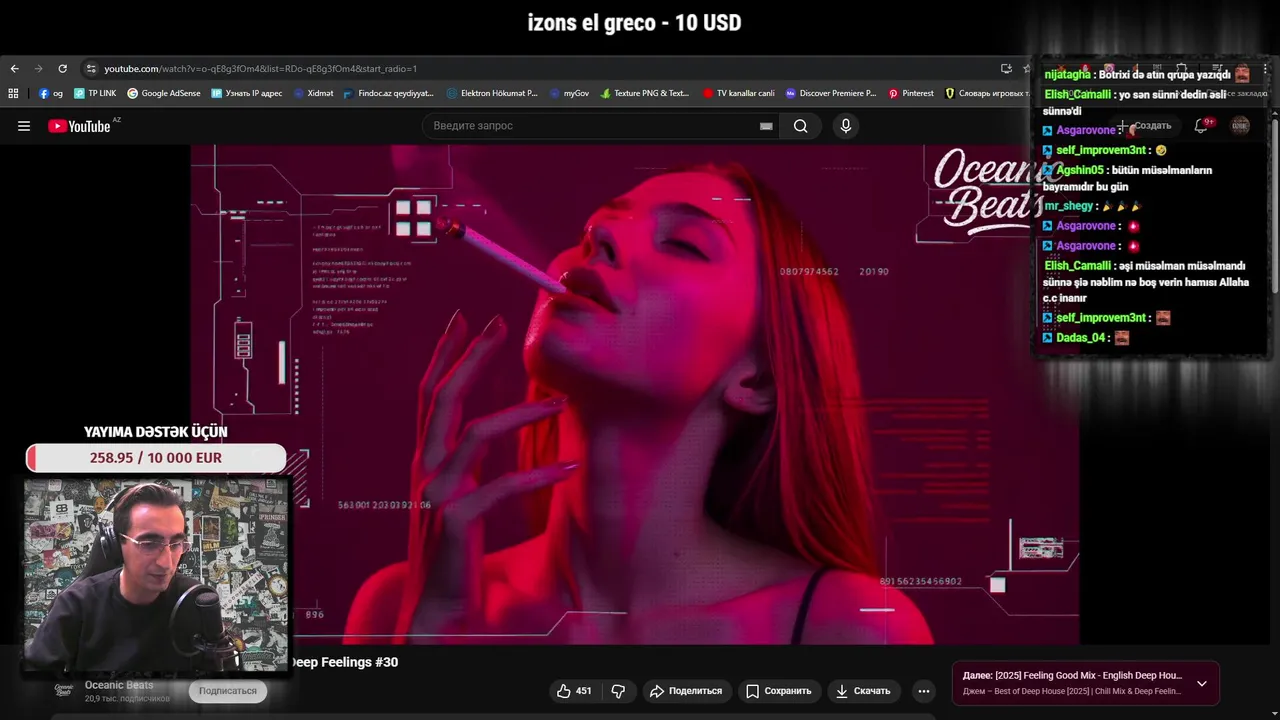Reload the YouTube page
Image resolution: width=1280 pixels, height=720 pixels.
[x=62, y=68]
